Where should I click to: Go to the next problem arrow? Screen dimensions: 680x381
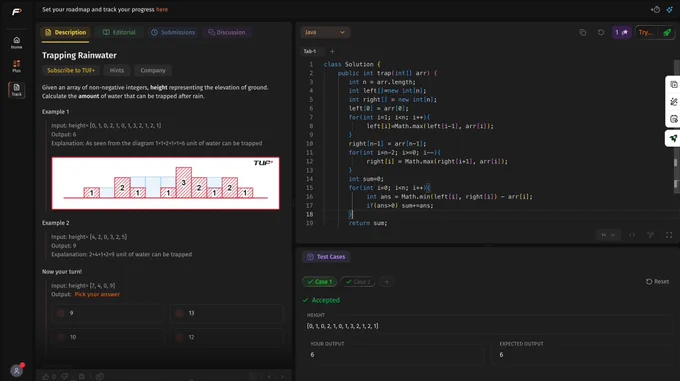point(282,377)
